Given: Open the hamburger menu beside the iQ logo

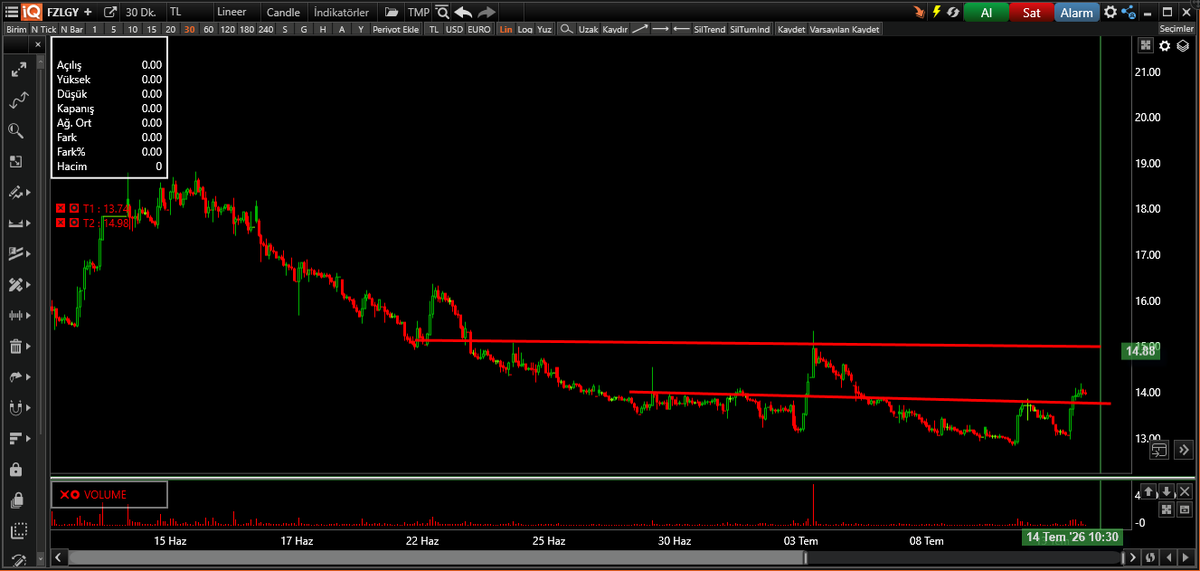Looking at the screenshot, I should pos(12,12).
